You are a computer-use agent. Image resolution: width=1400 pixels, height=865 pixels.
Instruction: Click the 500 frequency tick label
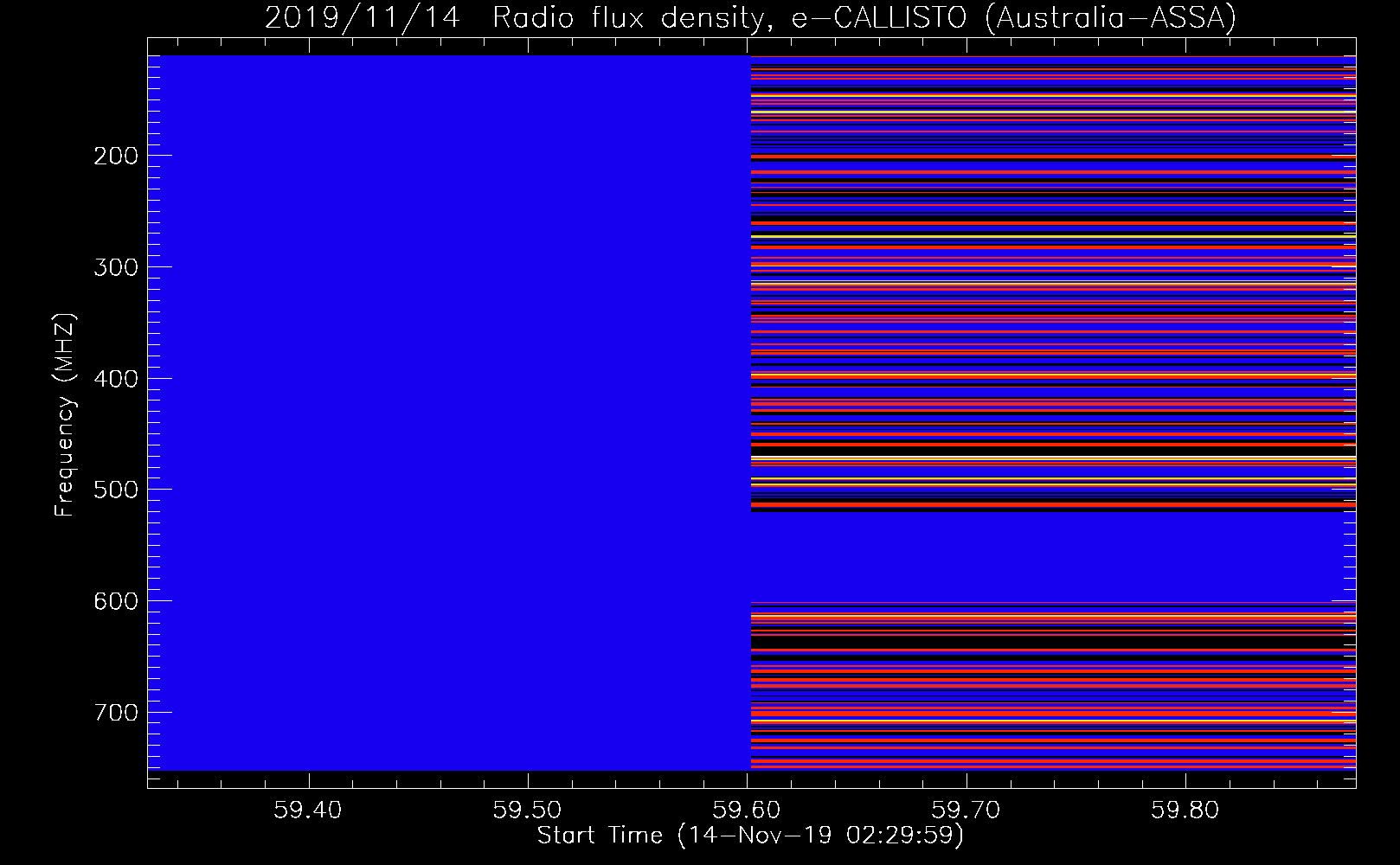[x=115, y=490]
